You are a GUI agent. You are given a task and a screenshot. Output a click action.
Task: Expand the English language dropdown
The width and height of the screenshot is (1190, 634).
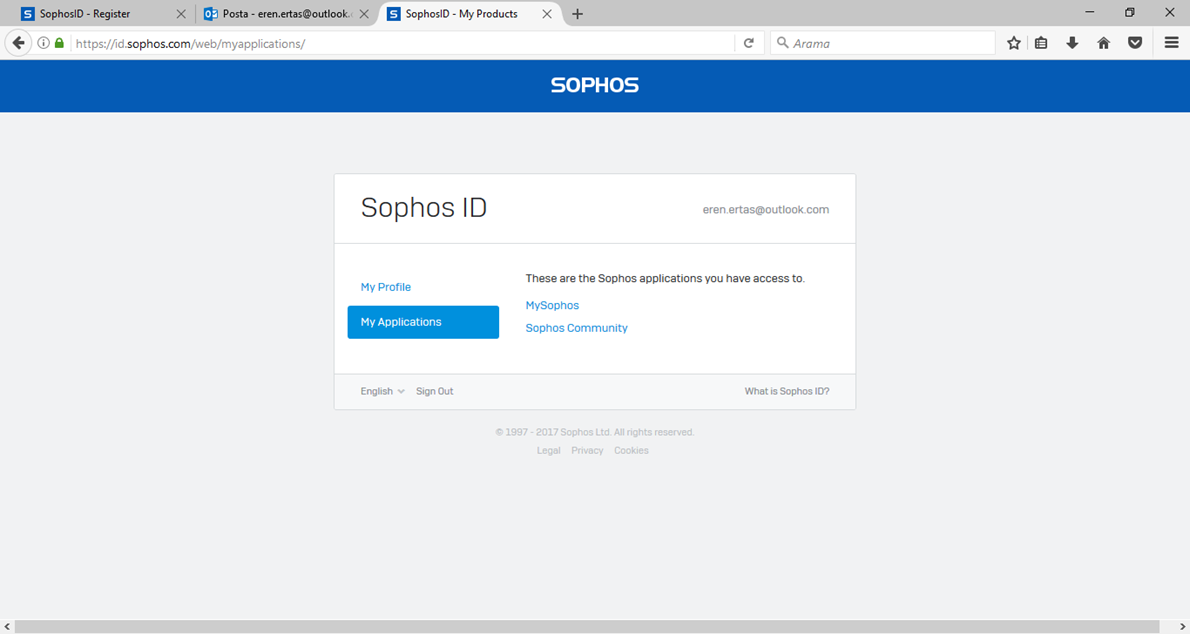tap(382, 391)
